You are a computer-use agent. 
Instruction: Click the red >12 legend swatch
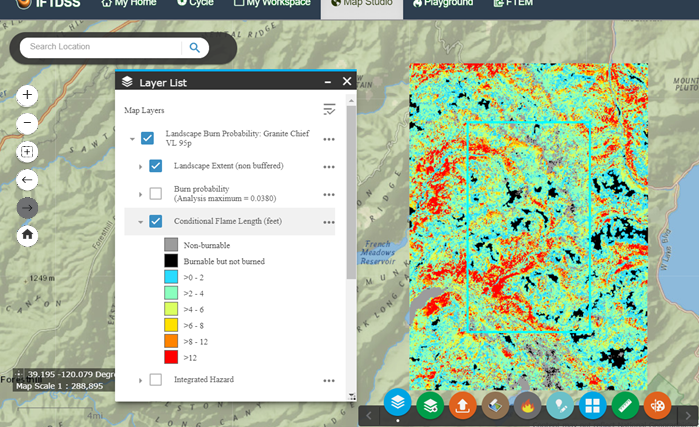tap(170, 357)
